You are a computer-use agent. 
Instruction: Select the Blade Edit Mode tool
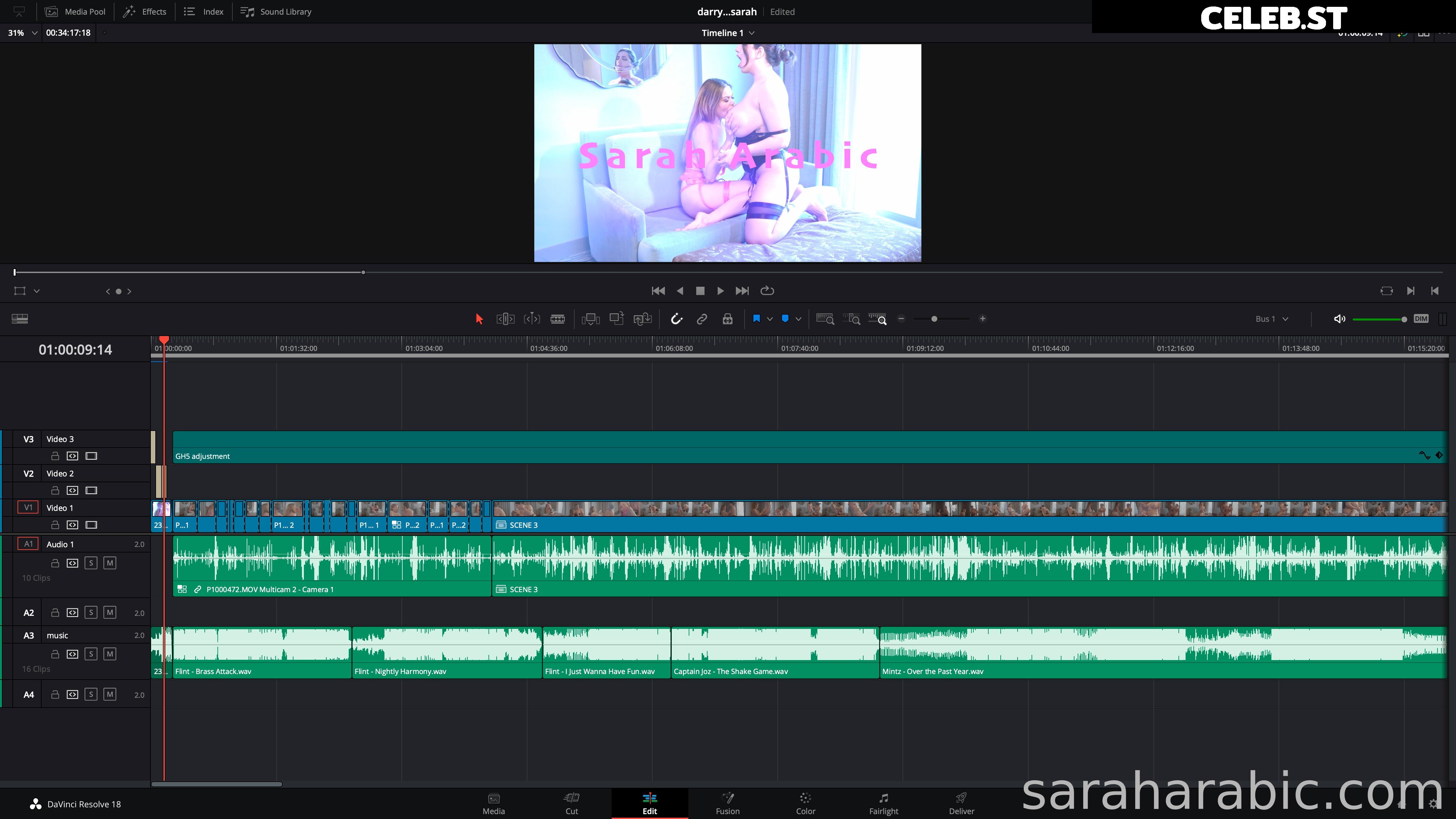(x=558, y=319)
